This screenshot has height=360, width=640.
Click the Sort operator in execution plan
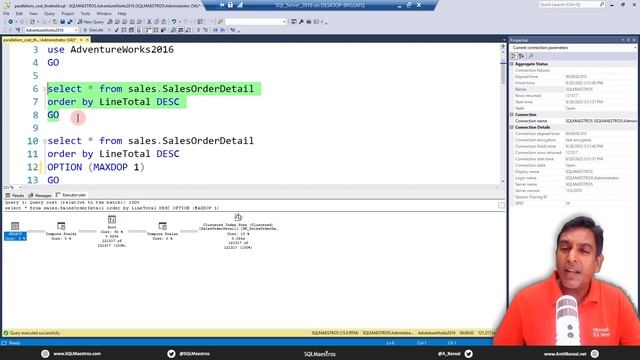(112, 231)
